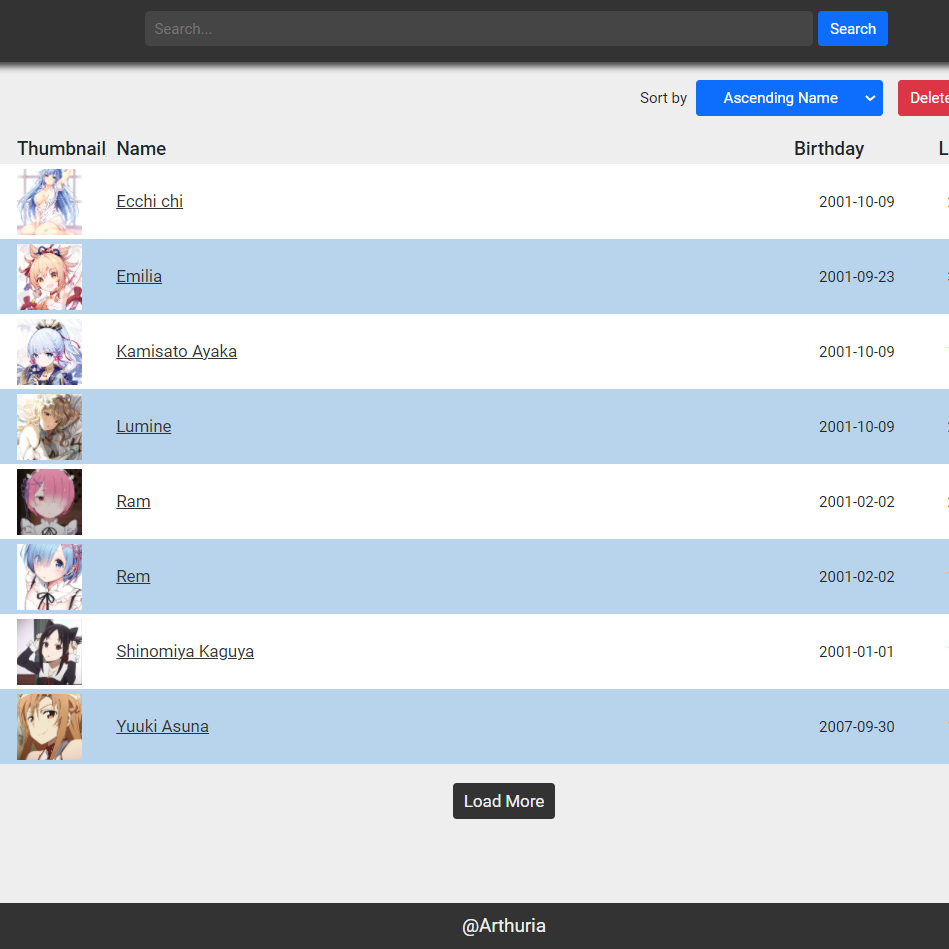The width and height of the screenshot is (949, 949).
Task: Open the Shinomiya Kaguya name link
Action: click(185, 651)
